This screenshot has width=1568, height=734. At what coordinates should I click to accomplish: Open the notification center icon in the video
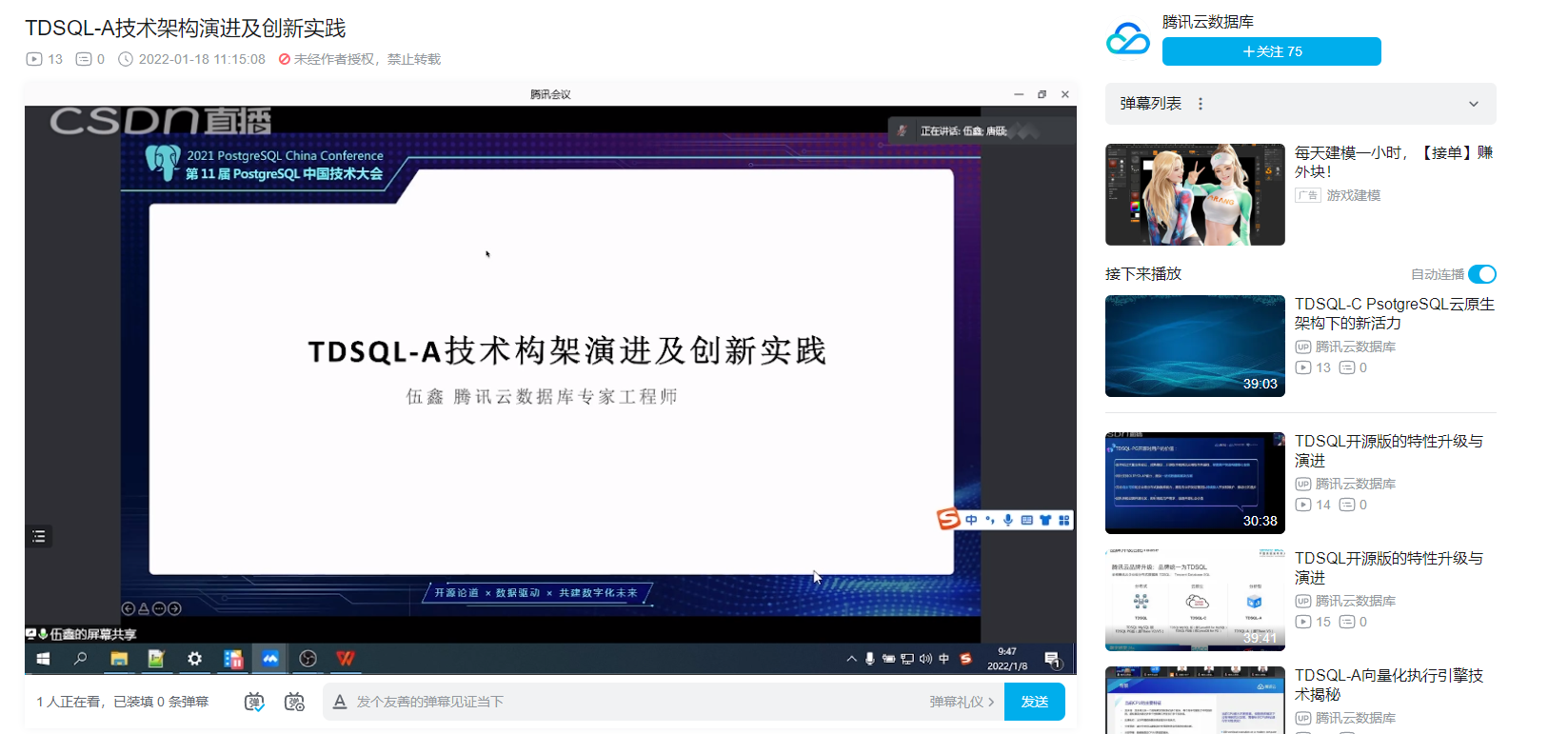coord(1052,659)
